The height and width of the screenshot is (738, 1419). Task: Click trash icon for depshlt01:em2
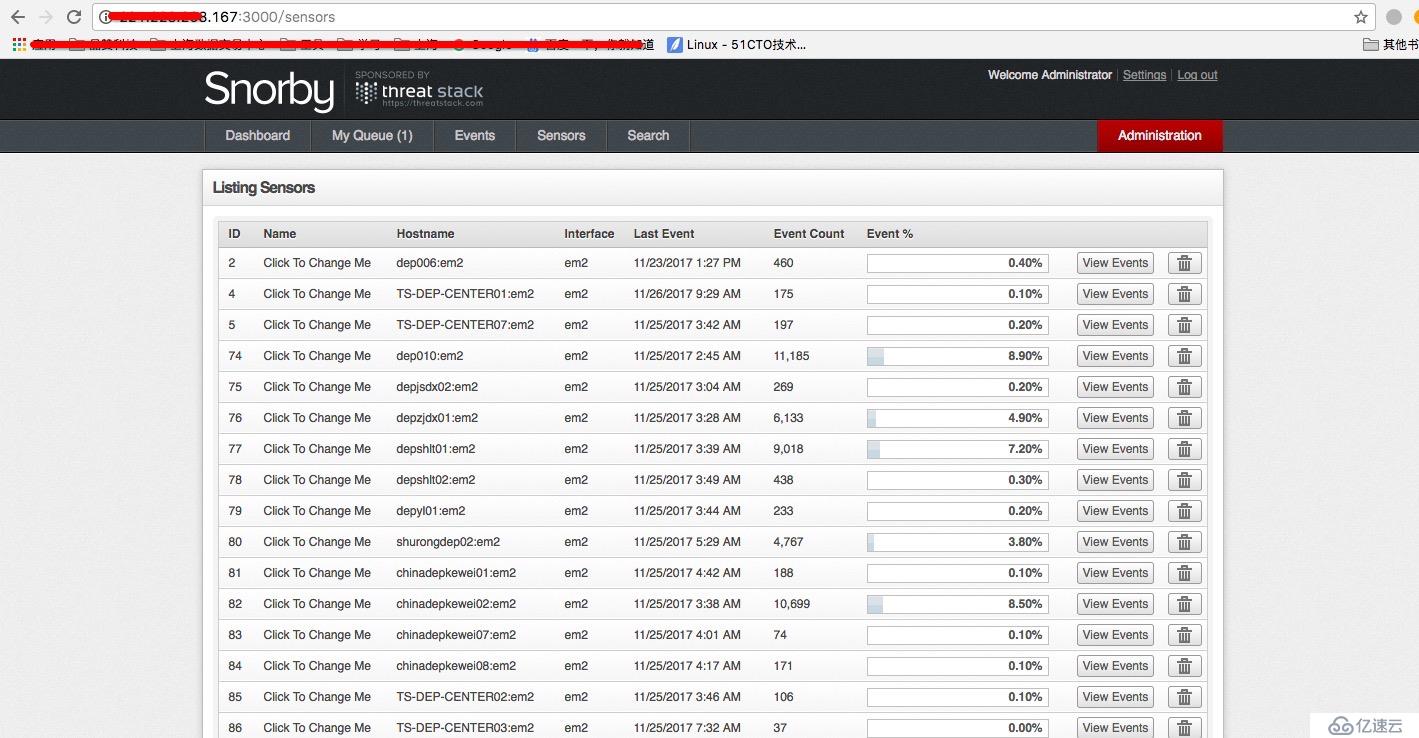(x=1184, y=449)
